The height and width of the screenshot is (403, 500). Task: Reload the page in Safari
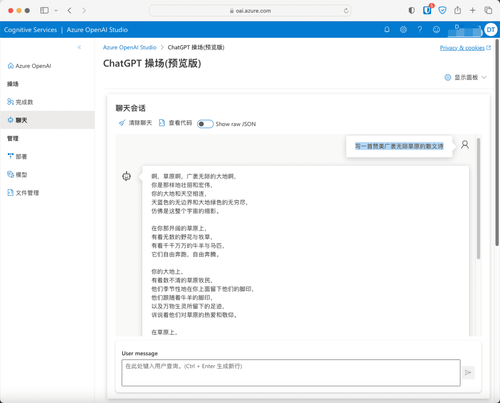tap(346, 11)
